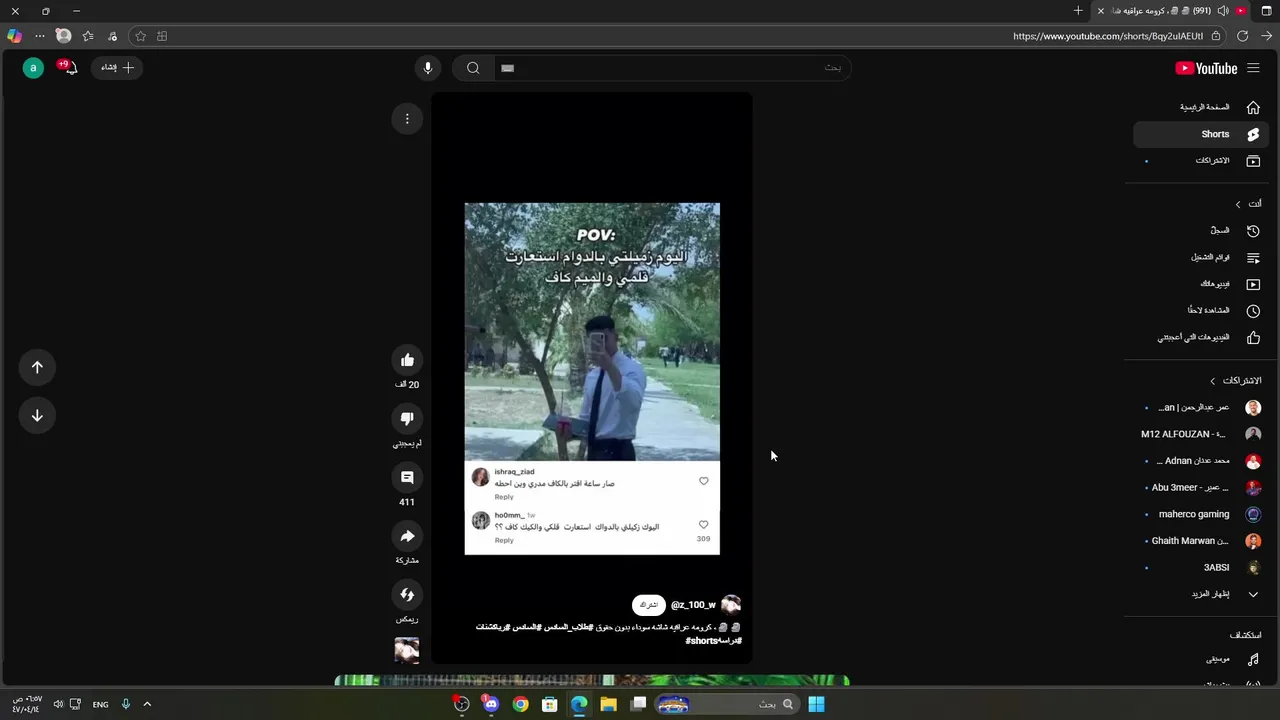
Task: Open 'موسيقى' Music in explore section
Action: (1202, 660)
